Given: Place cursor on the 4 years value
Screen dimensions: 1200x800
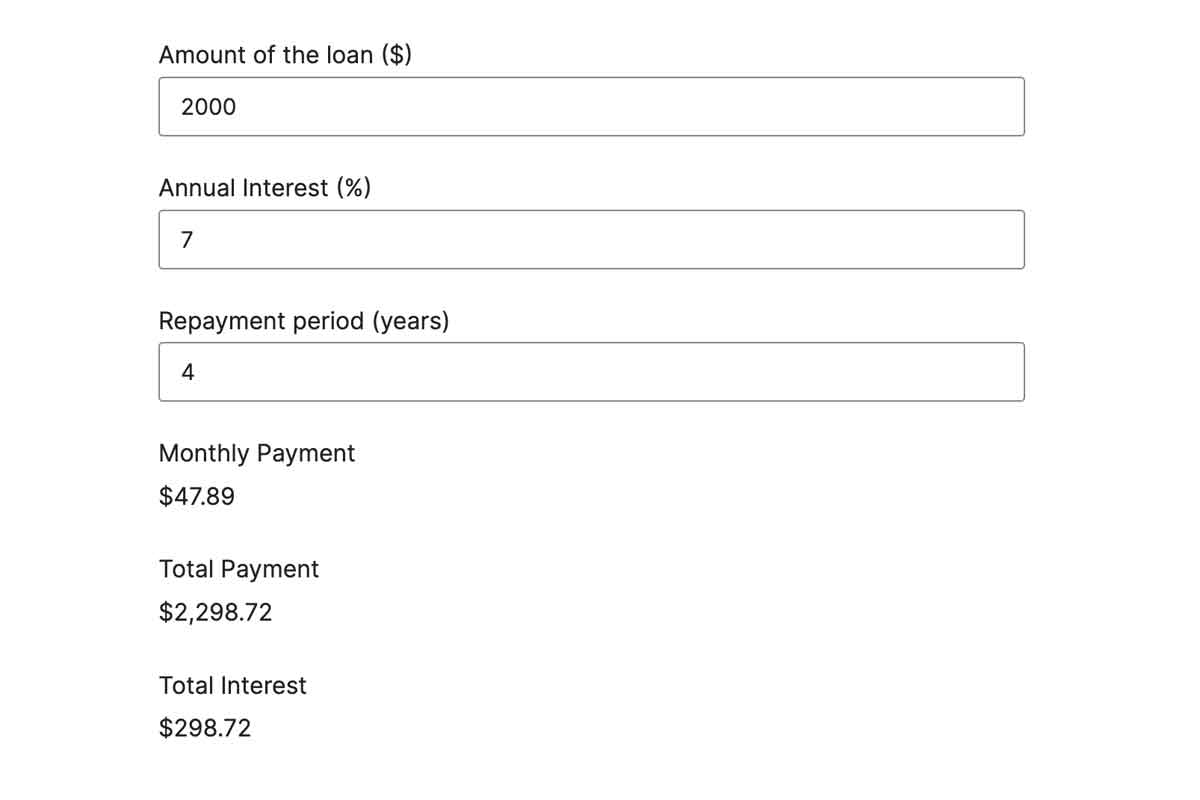Looking at the screenshot, I should [188, 372].
